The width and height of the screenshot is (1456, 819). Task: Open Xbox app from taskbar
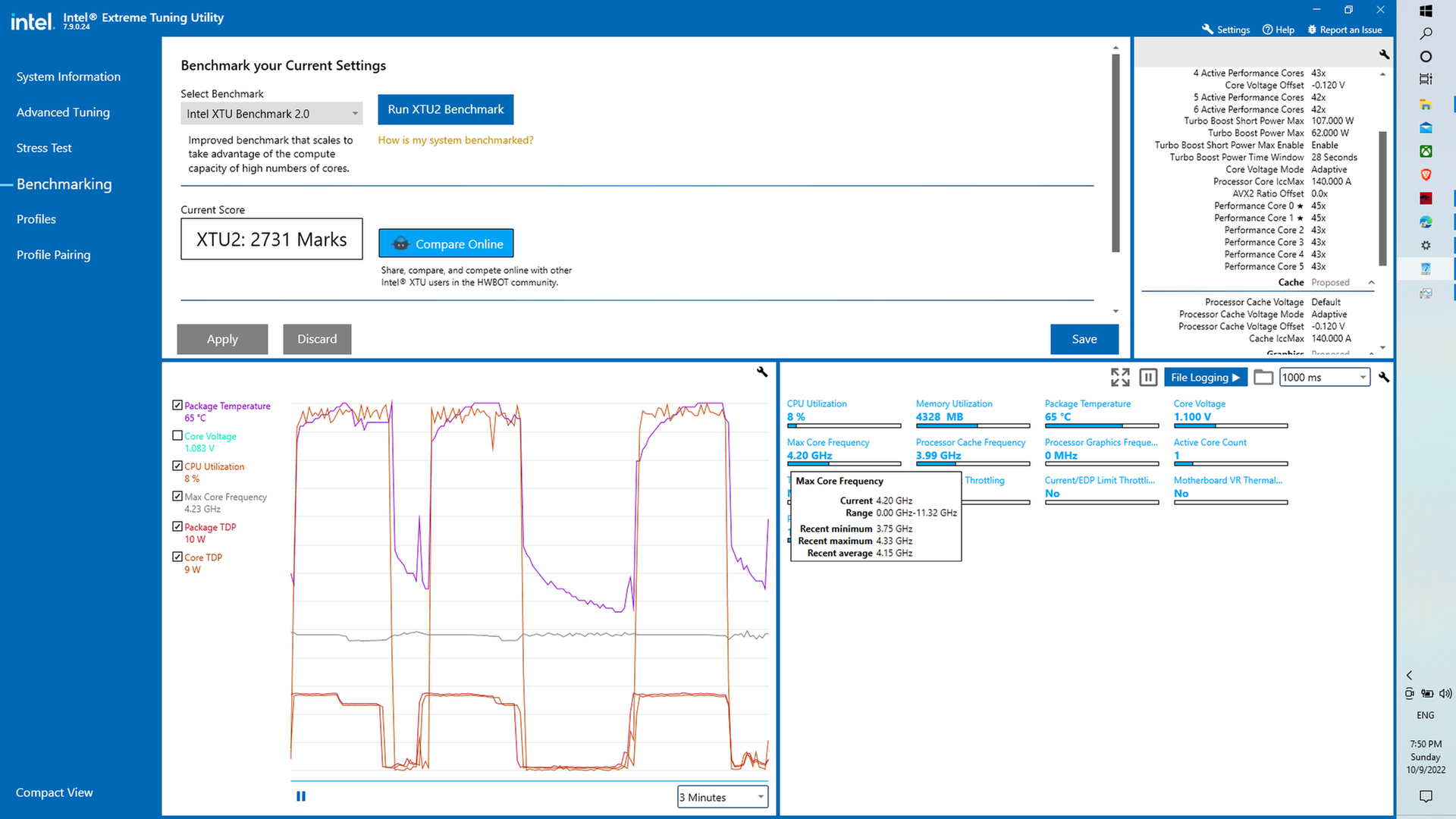pyautogui.click(x=1426, y=151)
